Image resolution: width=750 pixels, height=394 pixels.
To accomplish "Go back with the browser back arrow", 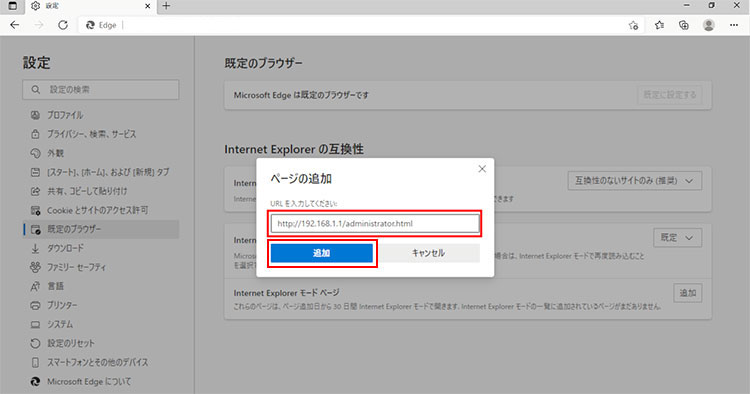I will 15,25.
